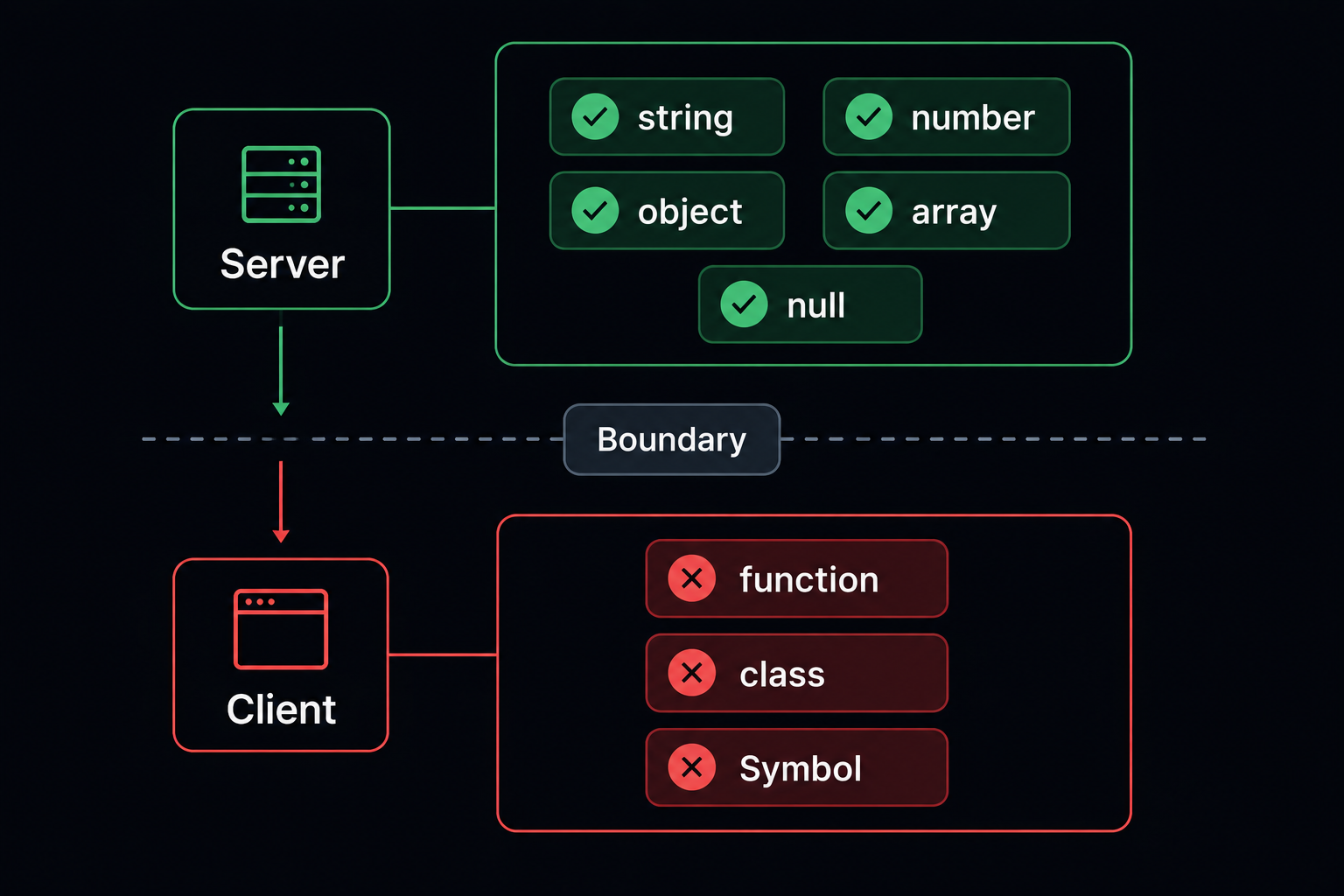Click the red X icon beside Symbol
The height and width of the screenshot is (896, 1344).
coord(692,767)
